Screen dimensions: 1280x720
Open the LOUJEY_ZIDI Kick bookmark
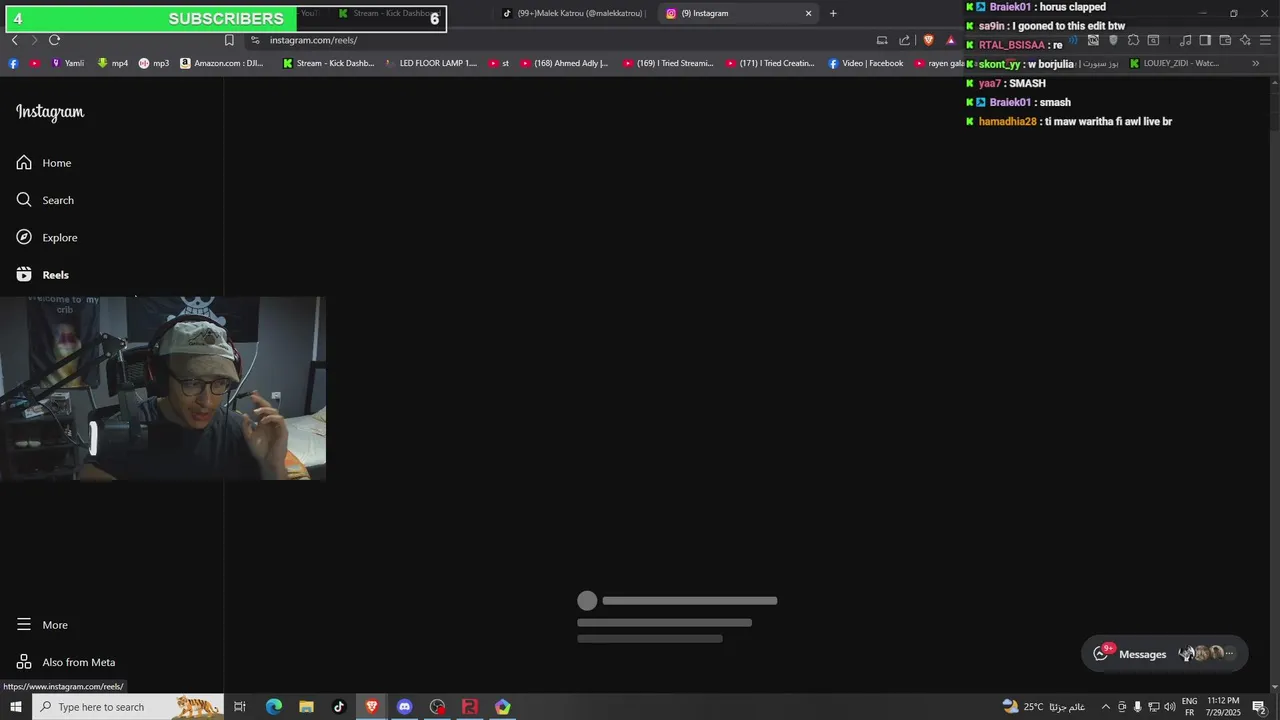[x=1175, y=63]
